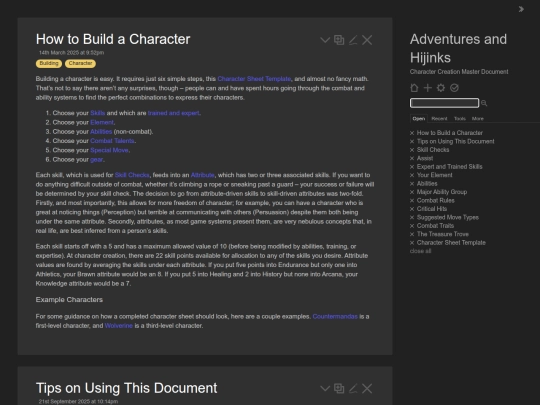Close the How to Build a Character tiddler
Image resolution: width=540 pixels, height=405 pixels.
click(367, 40)
